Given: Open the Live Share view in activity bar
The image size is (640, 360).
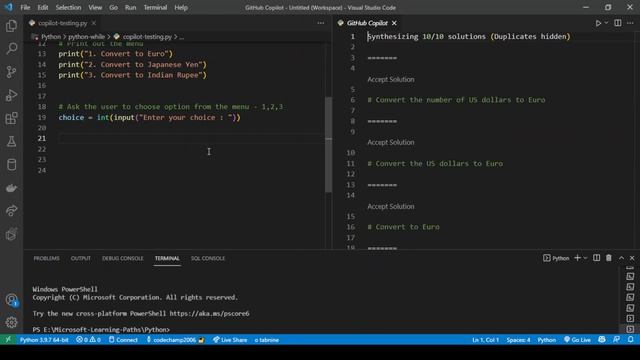Looking at the screenshot, I should (x=11, y=211).
